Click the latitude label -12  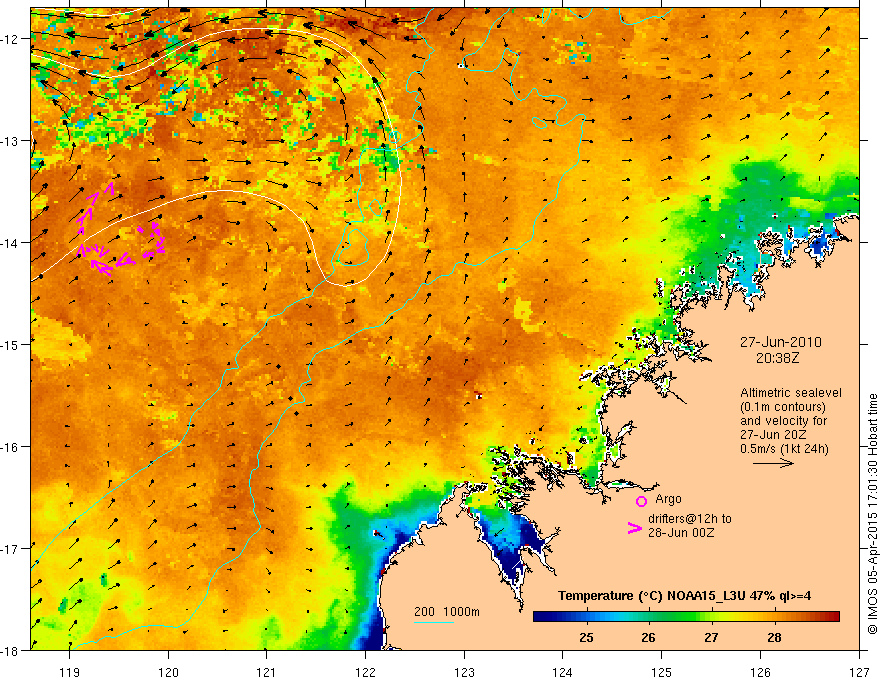(x=11, y=39)
